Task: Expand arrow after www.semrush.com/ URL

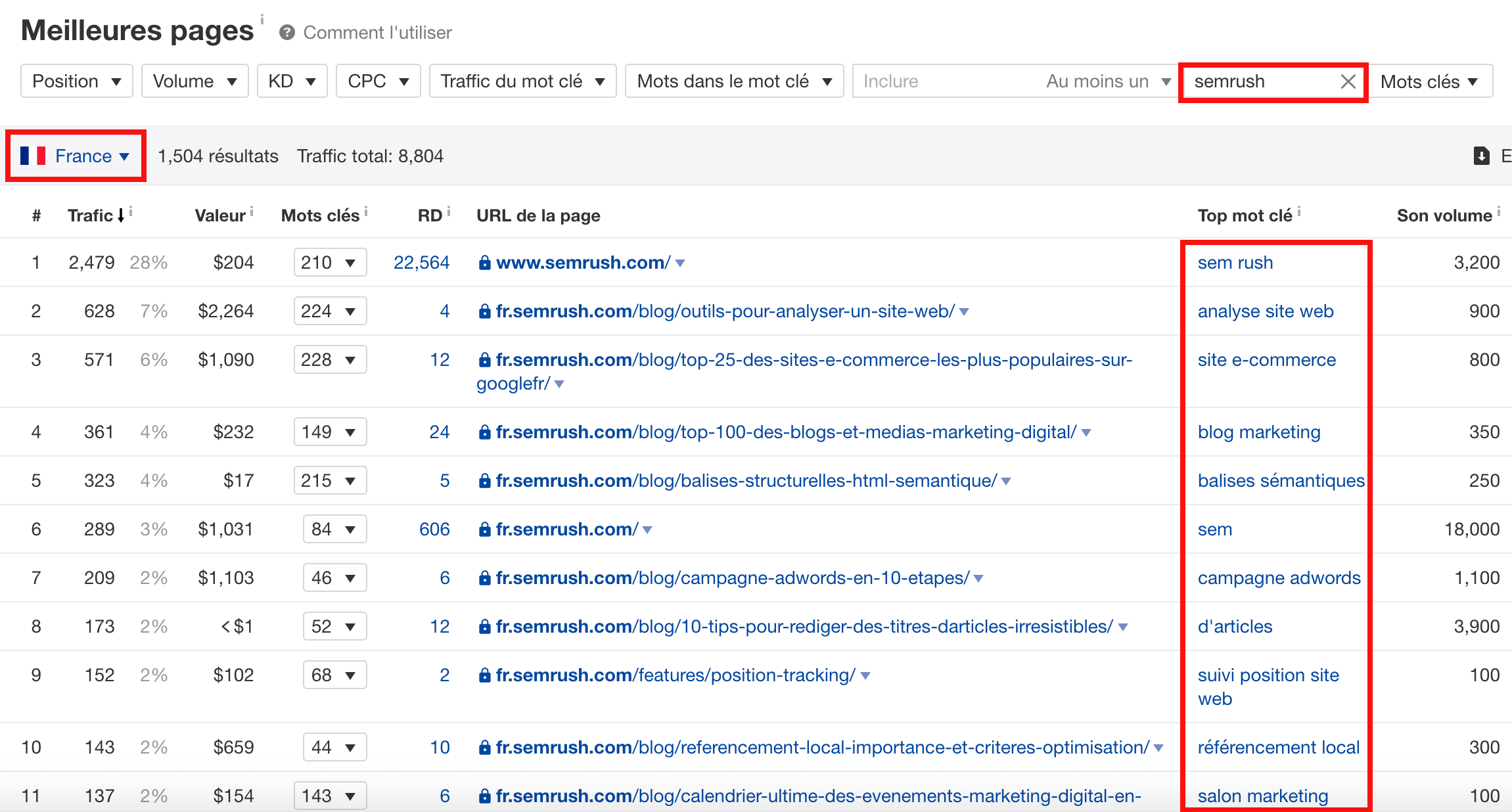Action: click(x=680, y=263)
